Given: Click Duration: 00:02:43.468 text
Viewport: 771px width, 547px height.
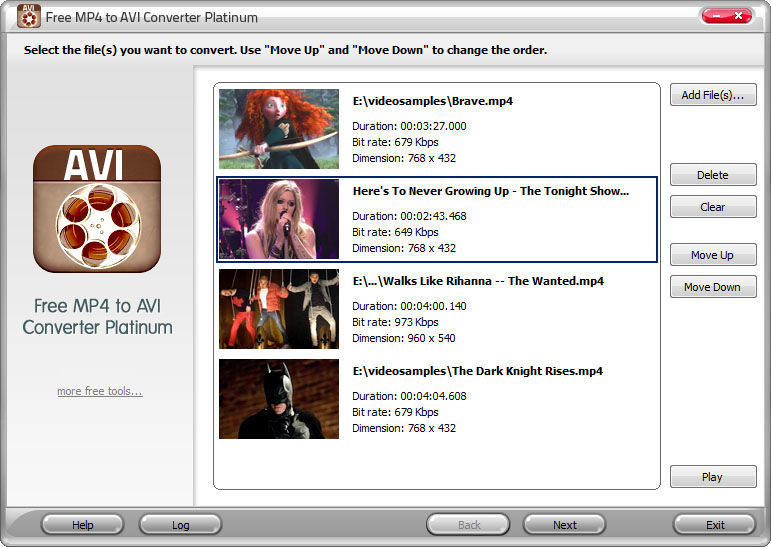Looking at the screenshot, I should coord(409,216).
